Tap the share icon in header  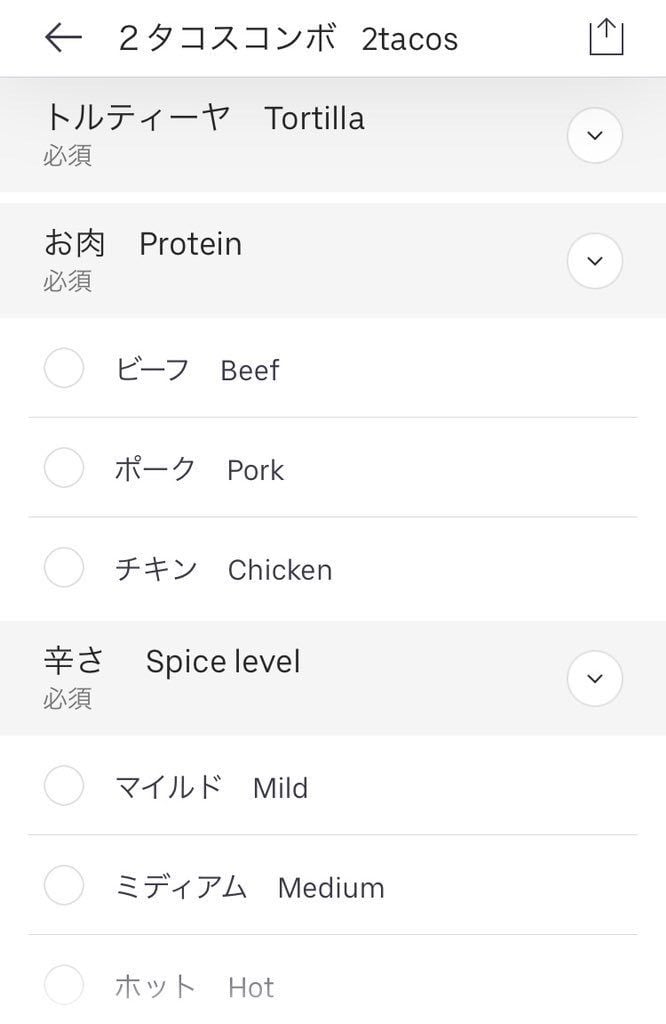pyautogui.click(x=605, y=38)
